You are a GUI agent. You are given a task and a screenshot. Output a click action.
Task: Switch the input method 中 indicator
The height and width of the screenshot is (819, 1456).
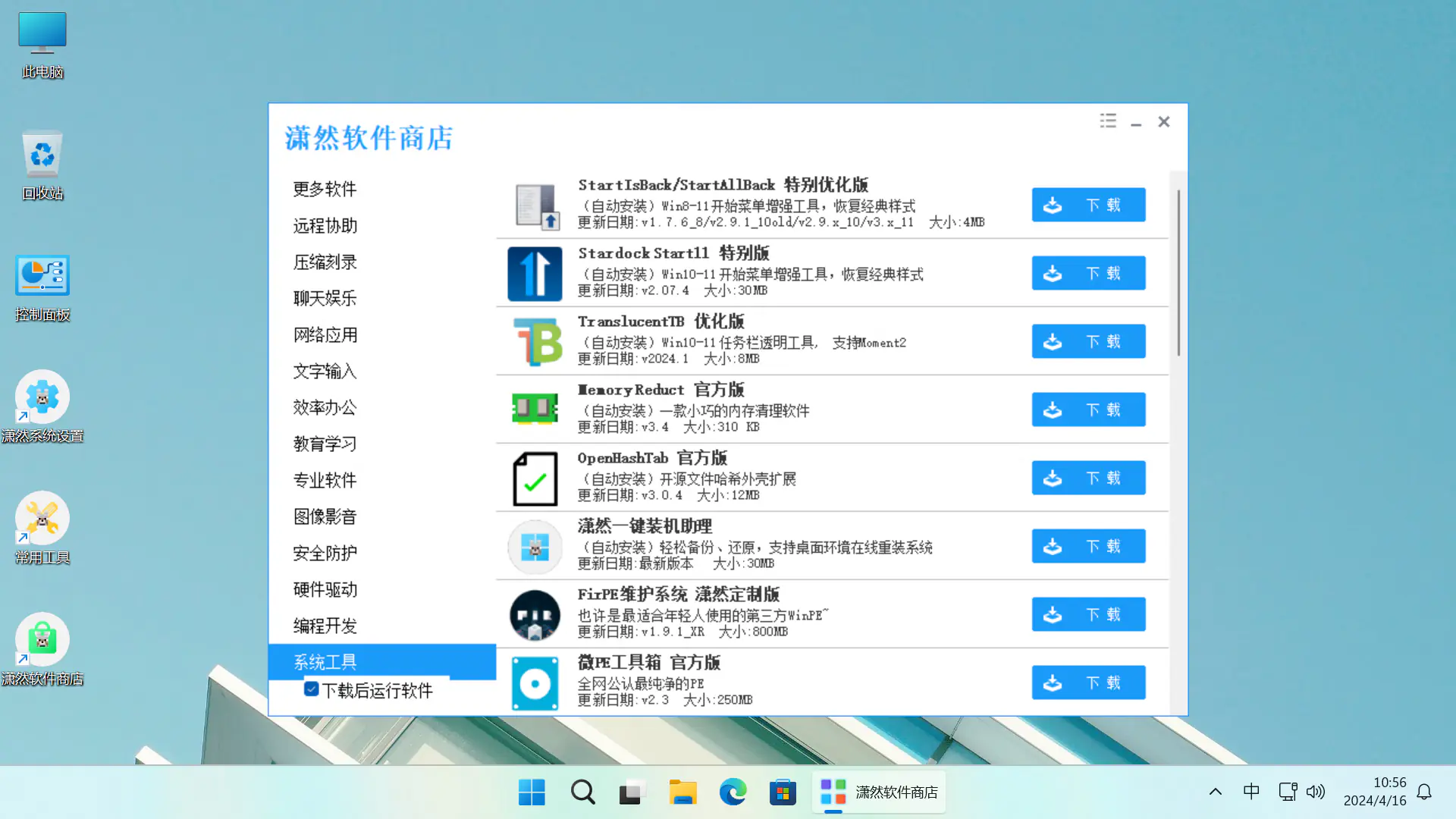point(1251,792)
